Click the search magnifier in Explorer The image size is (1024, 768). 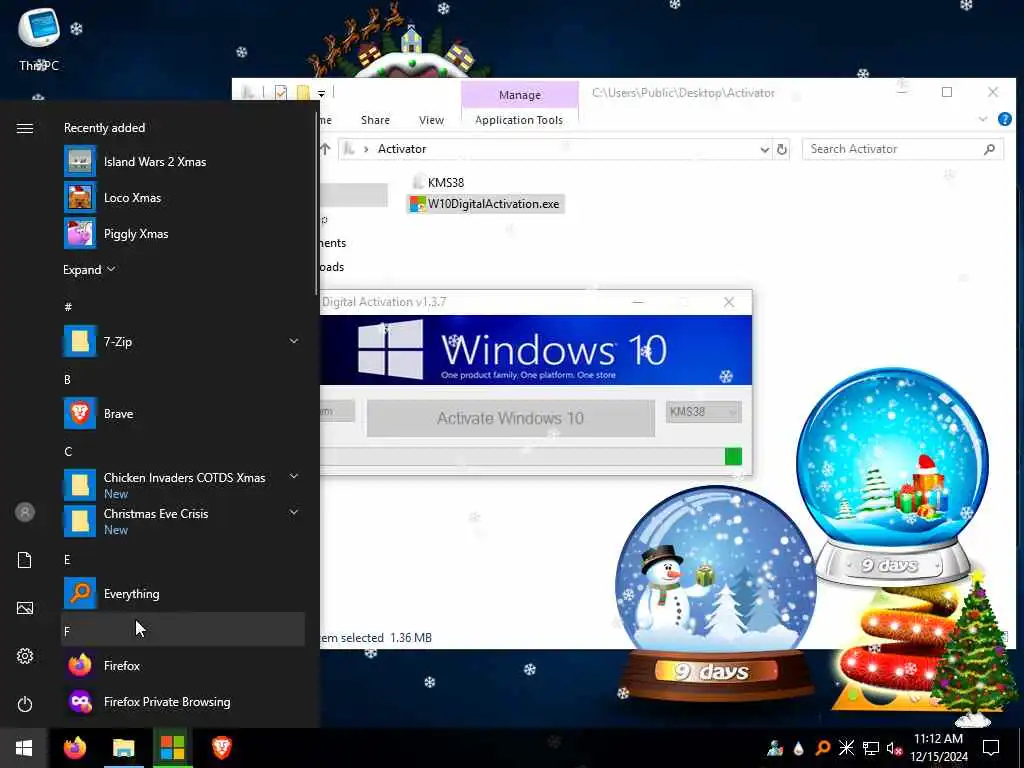[x=989, y=149]
